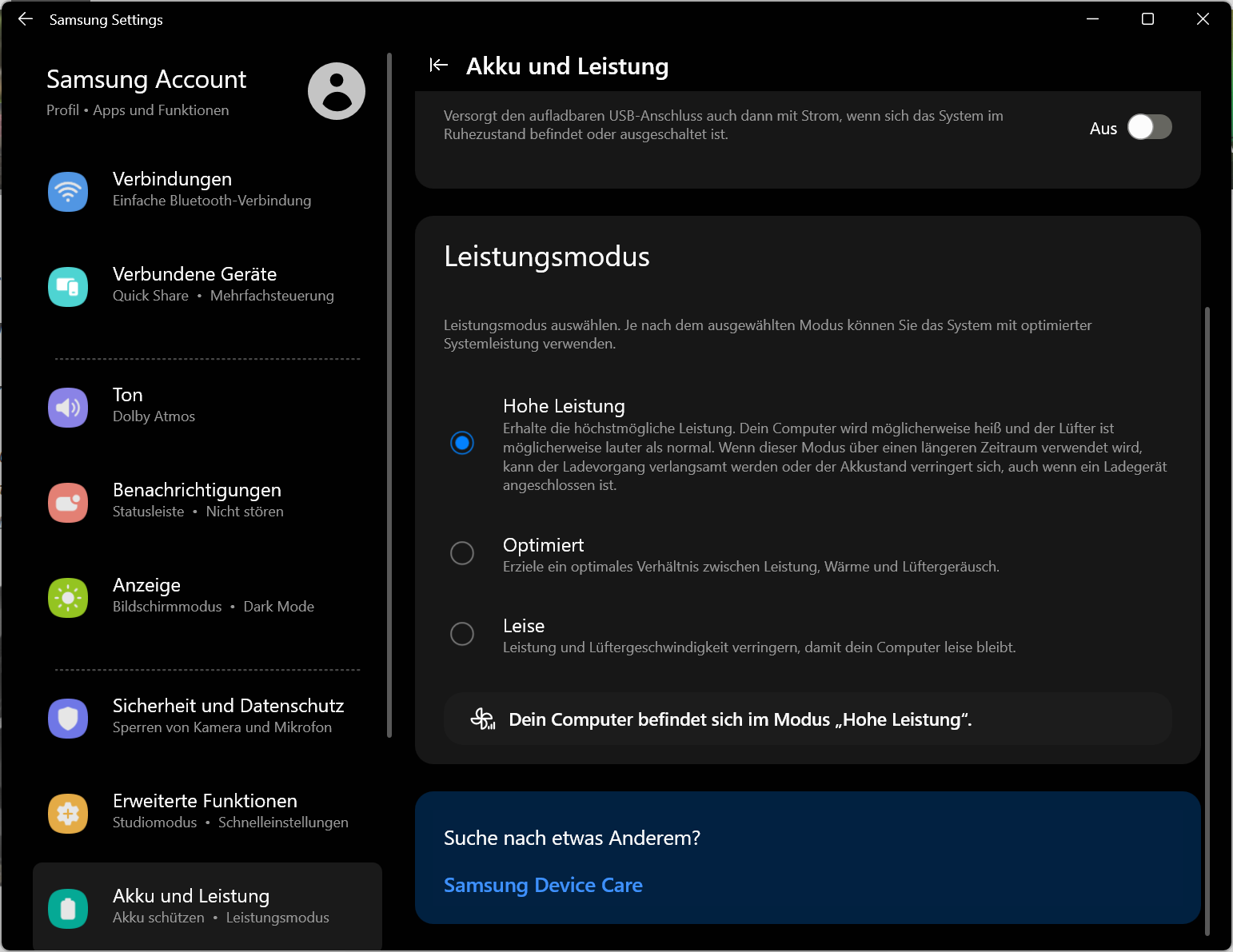Open Erweiterte Funktionen section

click(x=207, y=814)
